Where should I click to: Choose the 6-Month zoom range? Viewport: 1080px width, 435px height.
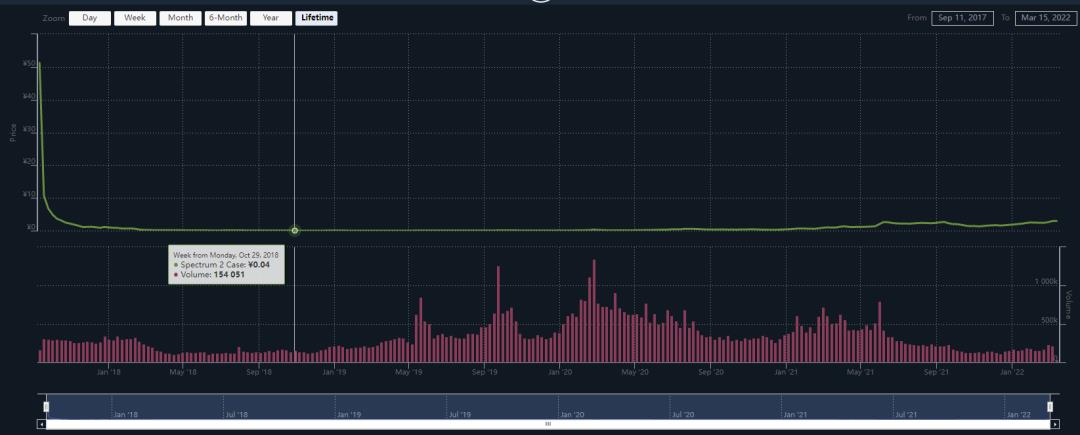click(224, 18)
